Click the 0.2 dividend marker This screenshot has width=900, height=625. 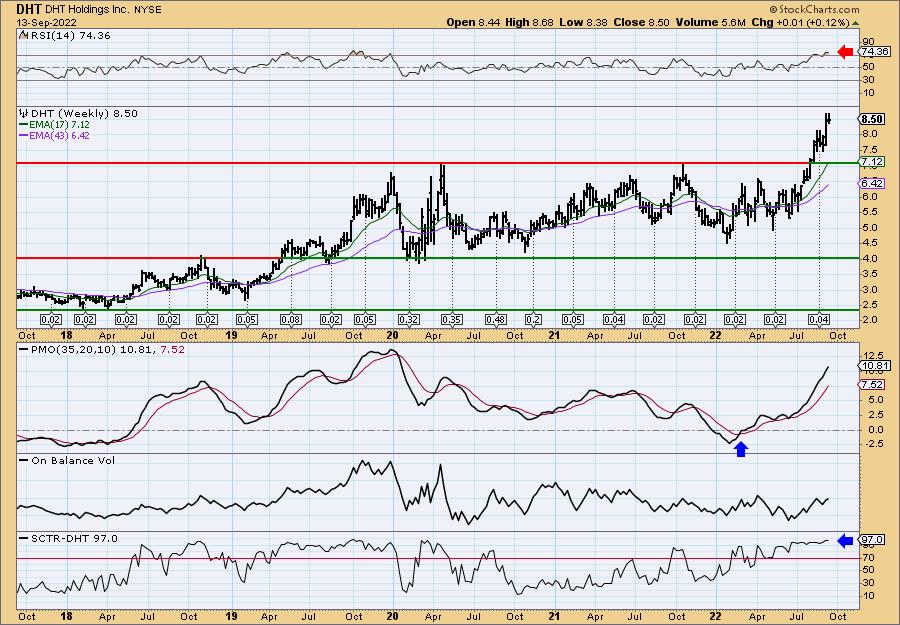click(x=533, y=320)
